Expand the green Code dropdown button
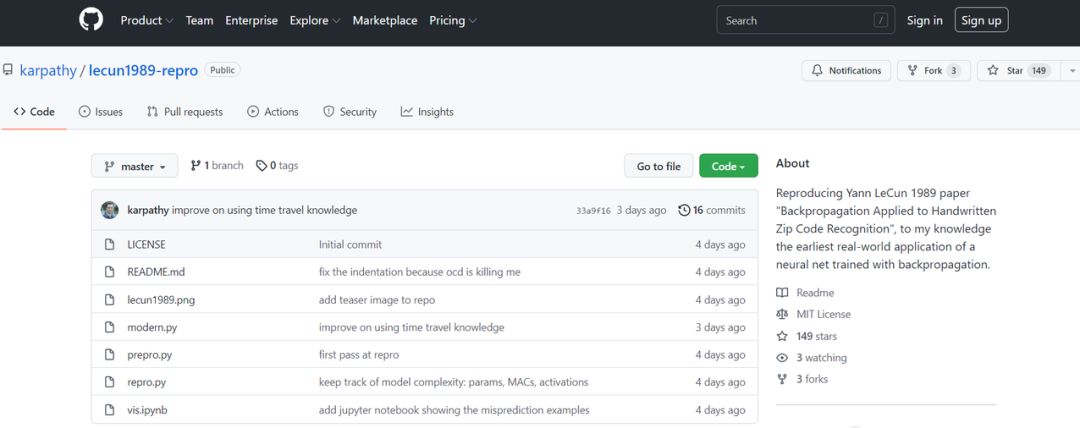The height and width of the screenshot is (428, 1080). (728, 166)
